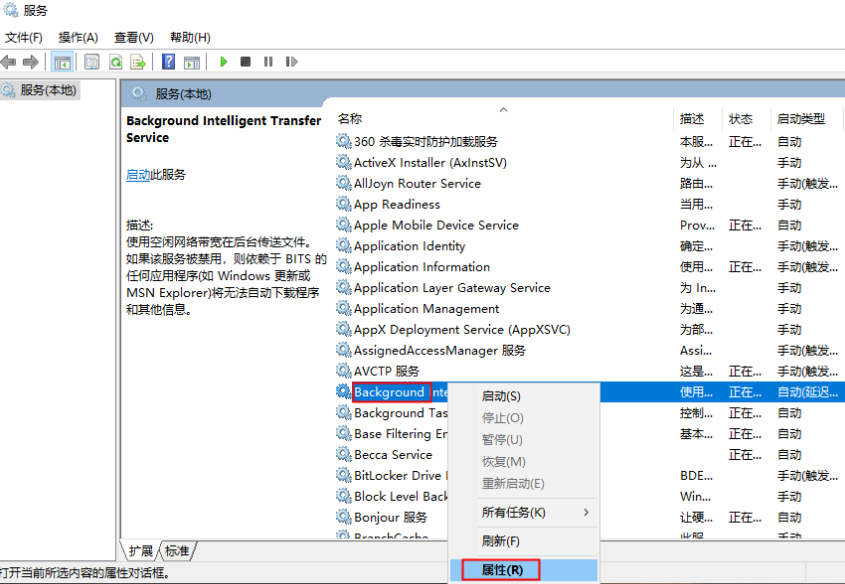
Task: Select Application Information service
Action: click(421, 267)
